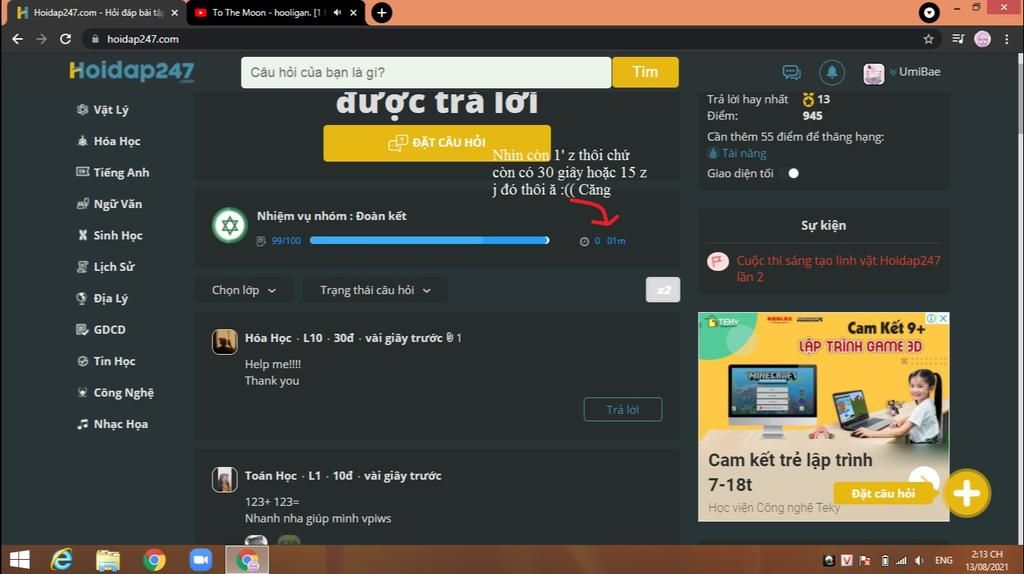This screenshot has height=574, width=1024.
Task: Close the Hoidap247.com tab
Action: pyautogui.click(x=174, y=12)
